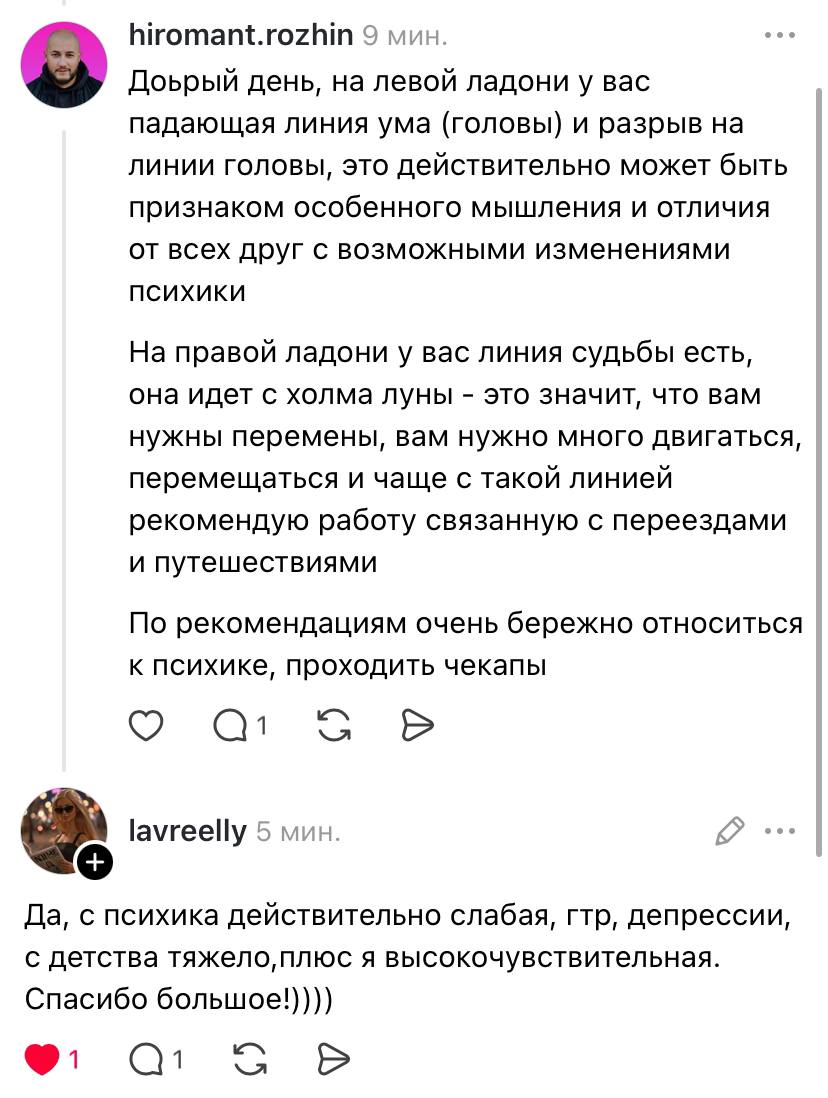Open more options menu for hiromant.rozhin's post
The image size is (828, 1098).
click(779, 36)
